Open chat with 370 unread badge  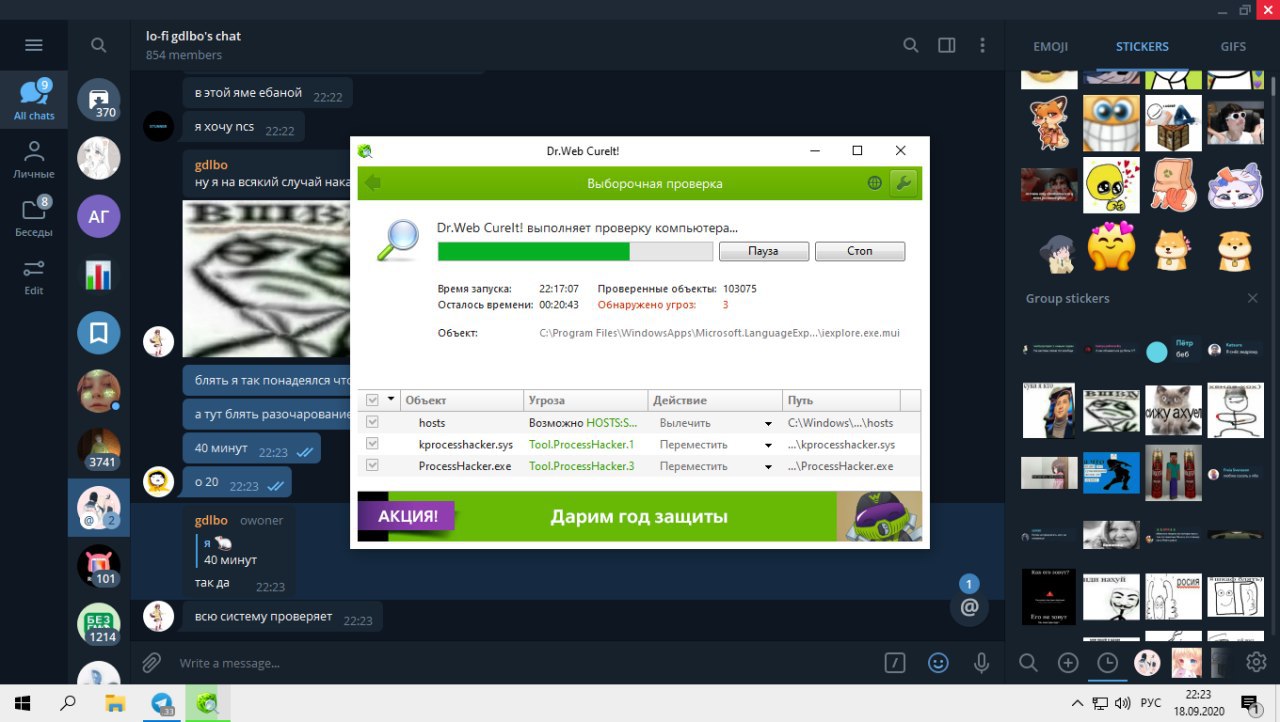99,100
